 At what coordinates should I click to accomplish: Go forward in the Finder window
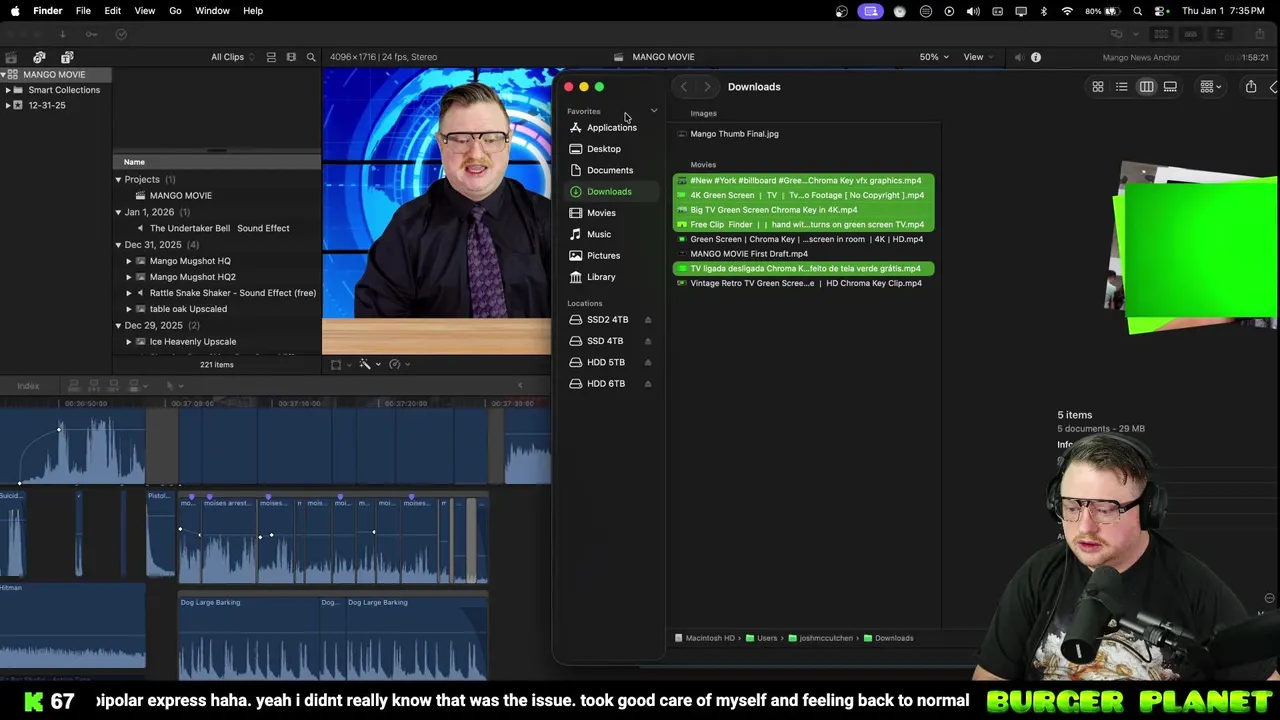coord(707,87)
